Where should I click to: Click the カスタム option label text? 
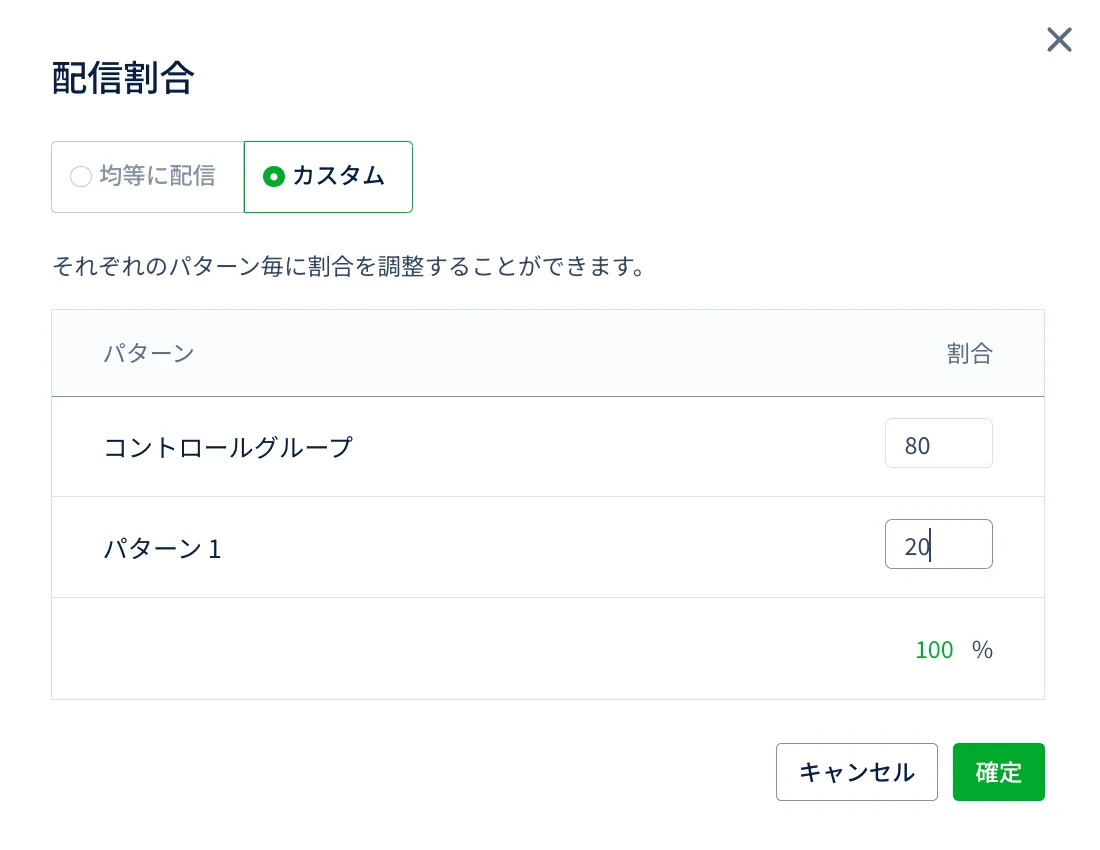pos(338,176)
